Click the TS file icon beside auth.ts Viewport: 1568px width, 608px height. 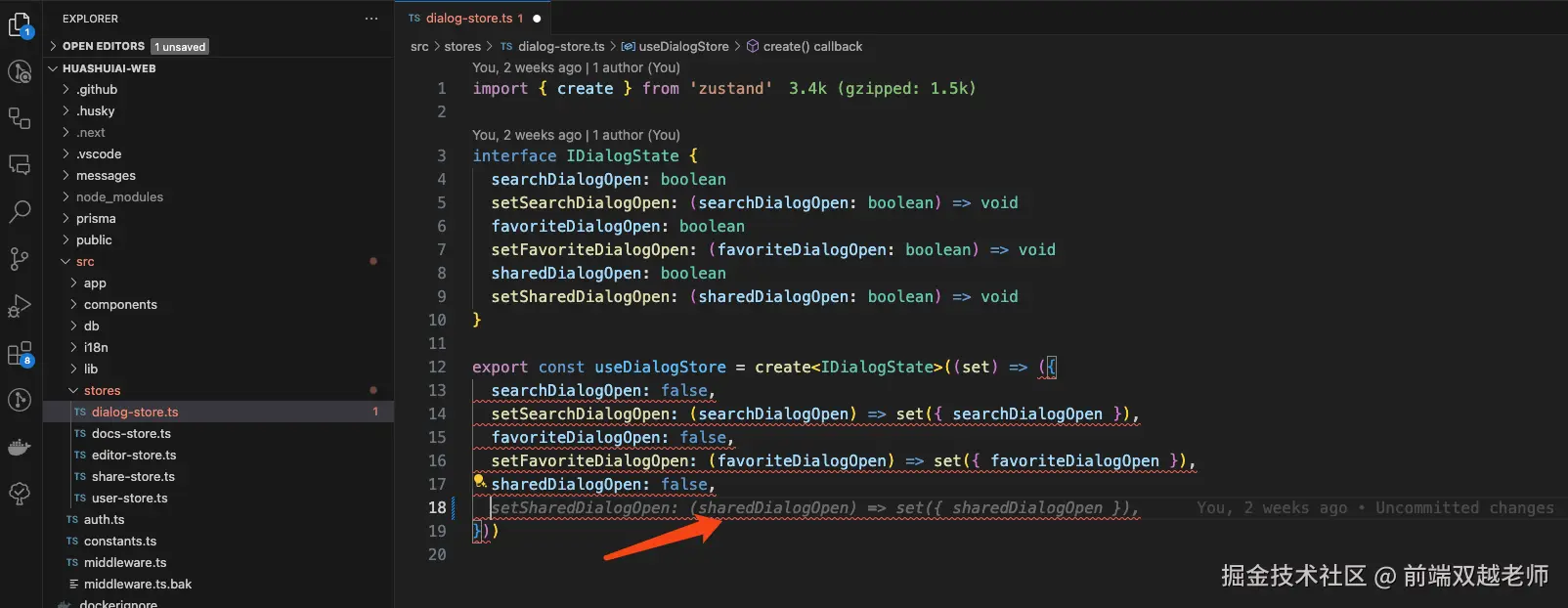(x=72, y=520)
